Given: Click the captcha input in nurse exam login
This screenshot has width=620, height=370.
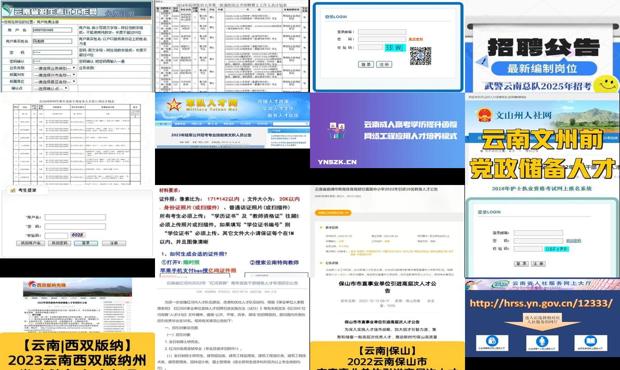Looking at the screenshot, I should pos(528,249).
